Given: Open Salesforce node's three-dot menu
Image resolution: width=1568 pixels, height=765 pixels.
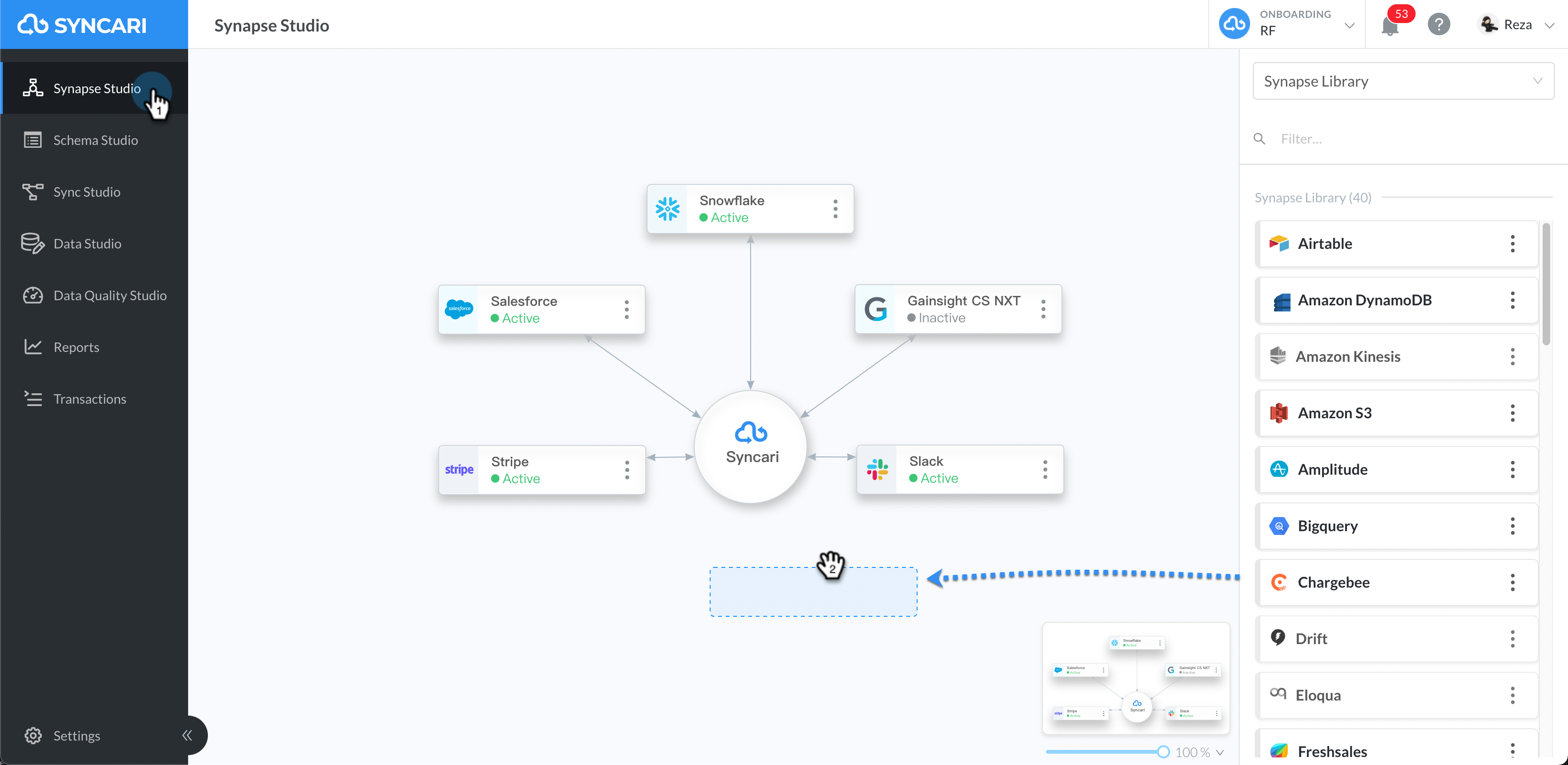Looking at the screenshot, I should [x=626, y=310].
